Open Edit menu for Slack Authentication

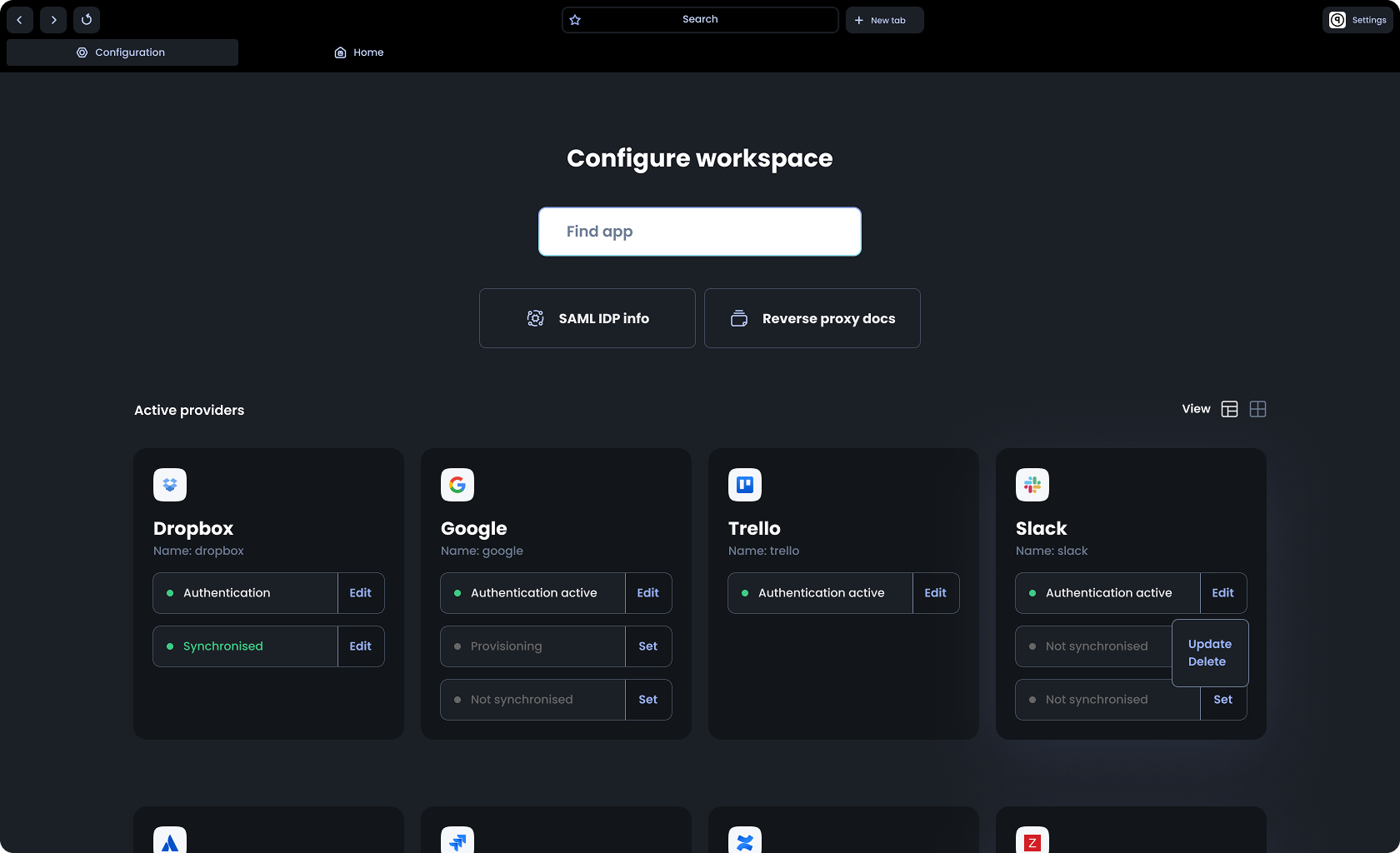1223,593
